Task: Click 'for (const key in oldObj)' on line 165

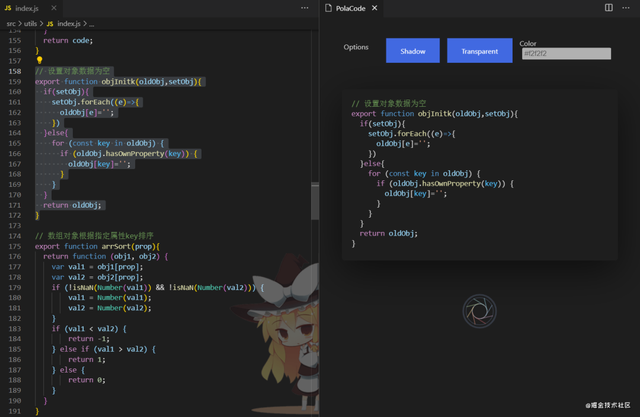Action: (x=104, y=143)
